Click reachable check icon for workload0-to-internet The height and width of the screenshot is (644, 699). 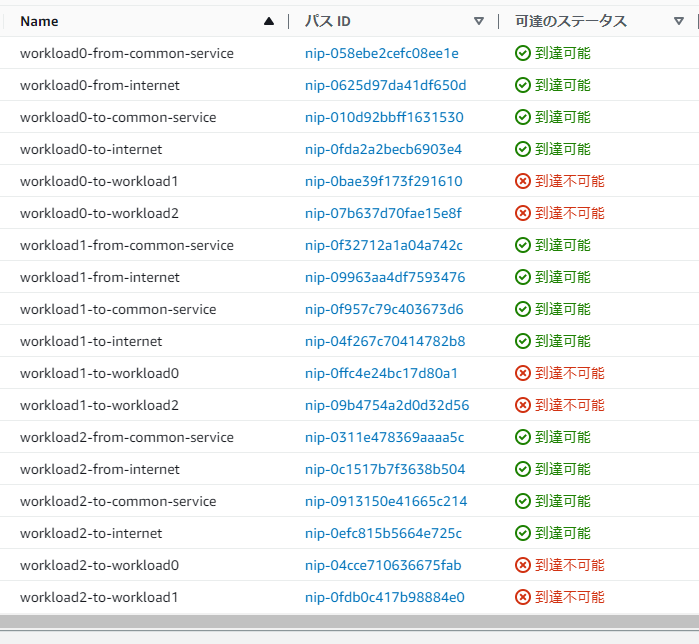(522, 149)
